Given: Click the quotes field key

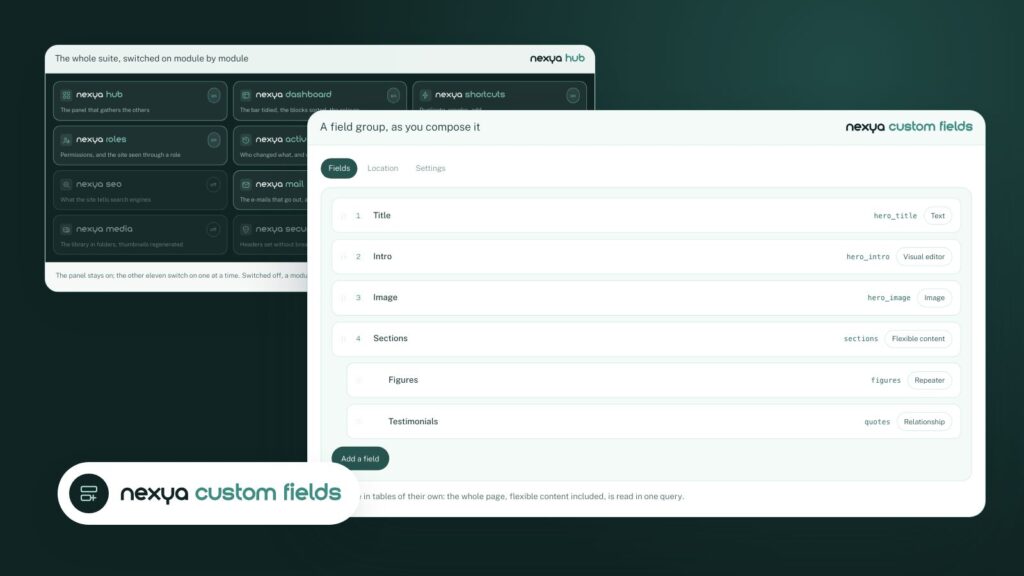Looking at the screenshot, I should coord(877,422).
